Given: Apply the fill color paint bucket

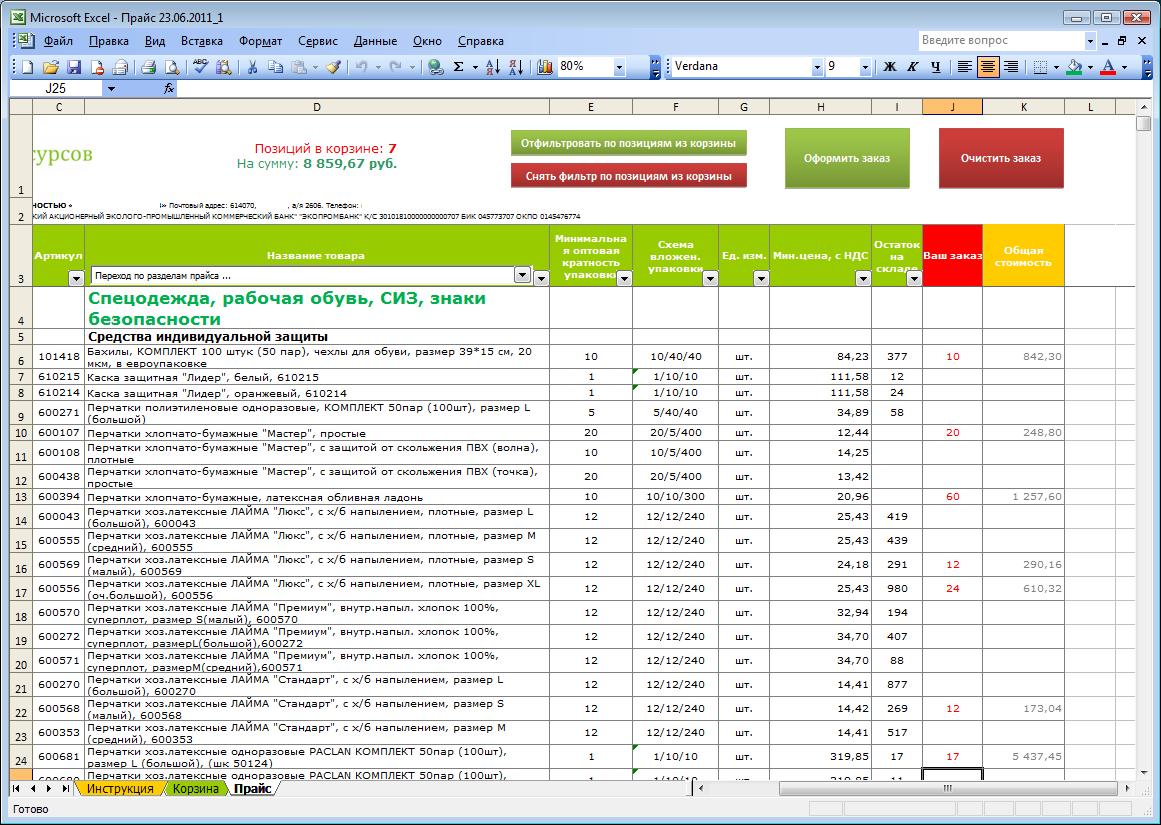Looking at the screenshot, I should (x=1074, y=67).
